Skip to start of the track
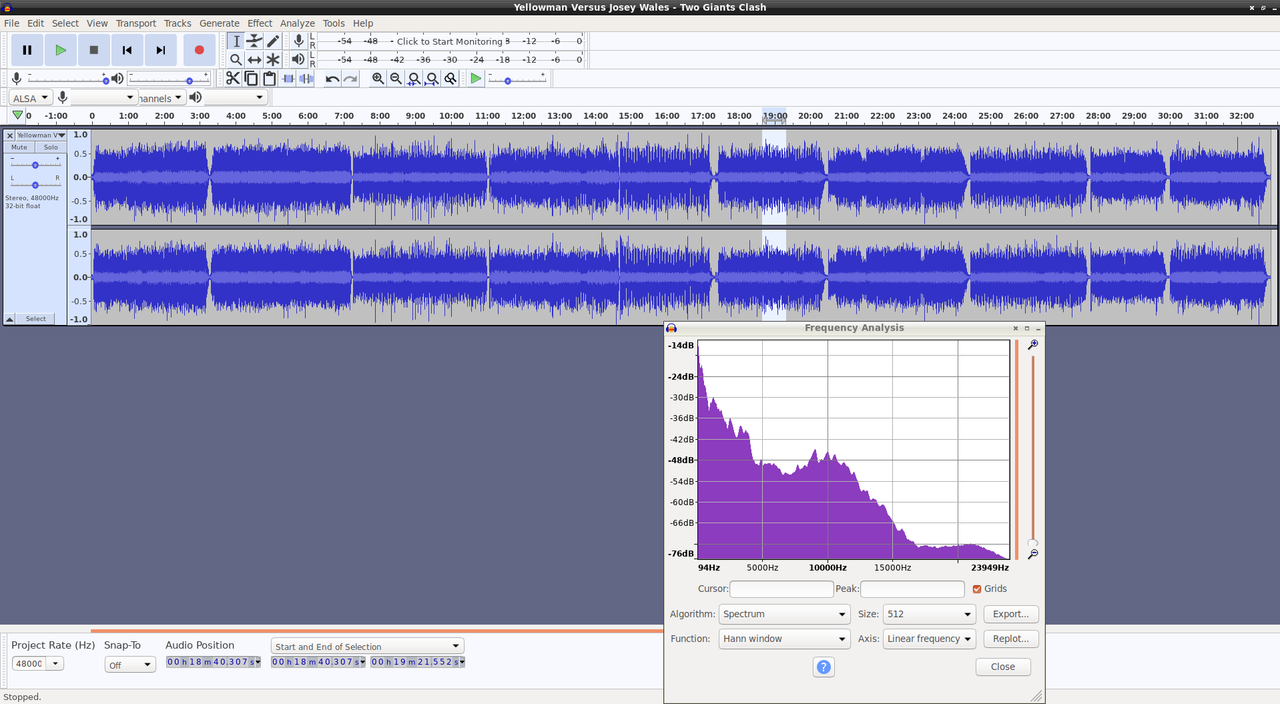This screenshot has width=1280, height=704. click(127, 50)
